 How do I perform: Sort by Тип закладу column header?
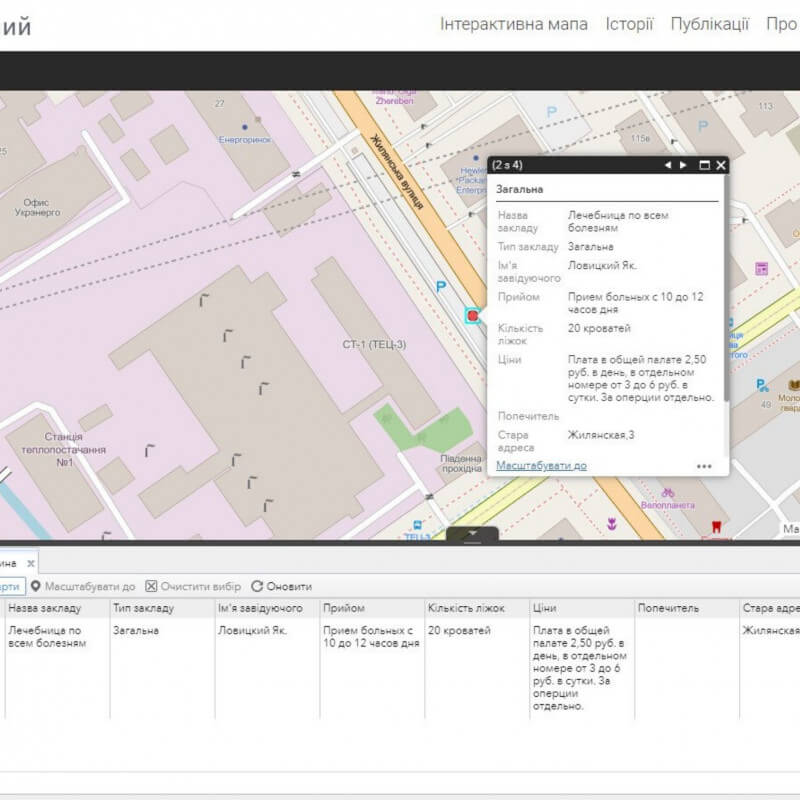(x=145, y=608)
